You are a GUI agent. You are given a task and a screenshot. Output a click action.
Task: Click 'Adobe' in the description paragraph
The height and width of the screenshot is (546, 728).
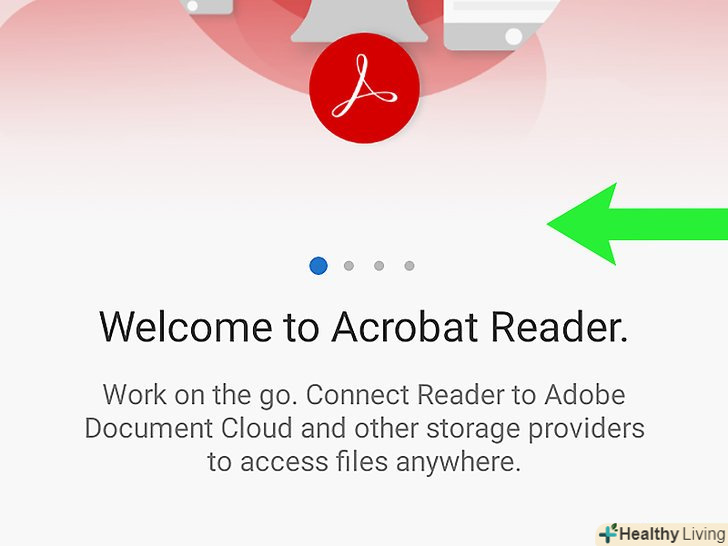pyautogui.click(x=585, y=395)
